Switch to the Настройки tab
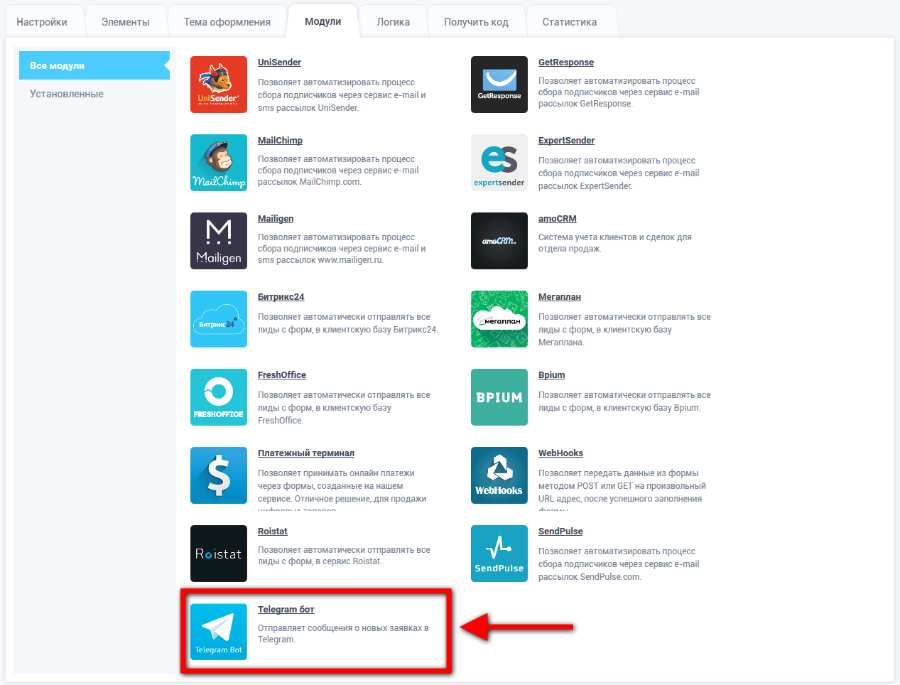900x685 pixels. [x=42, y=22]
